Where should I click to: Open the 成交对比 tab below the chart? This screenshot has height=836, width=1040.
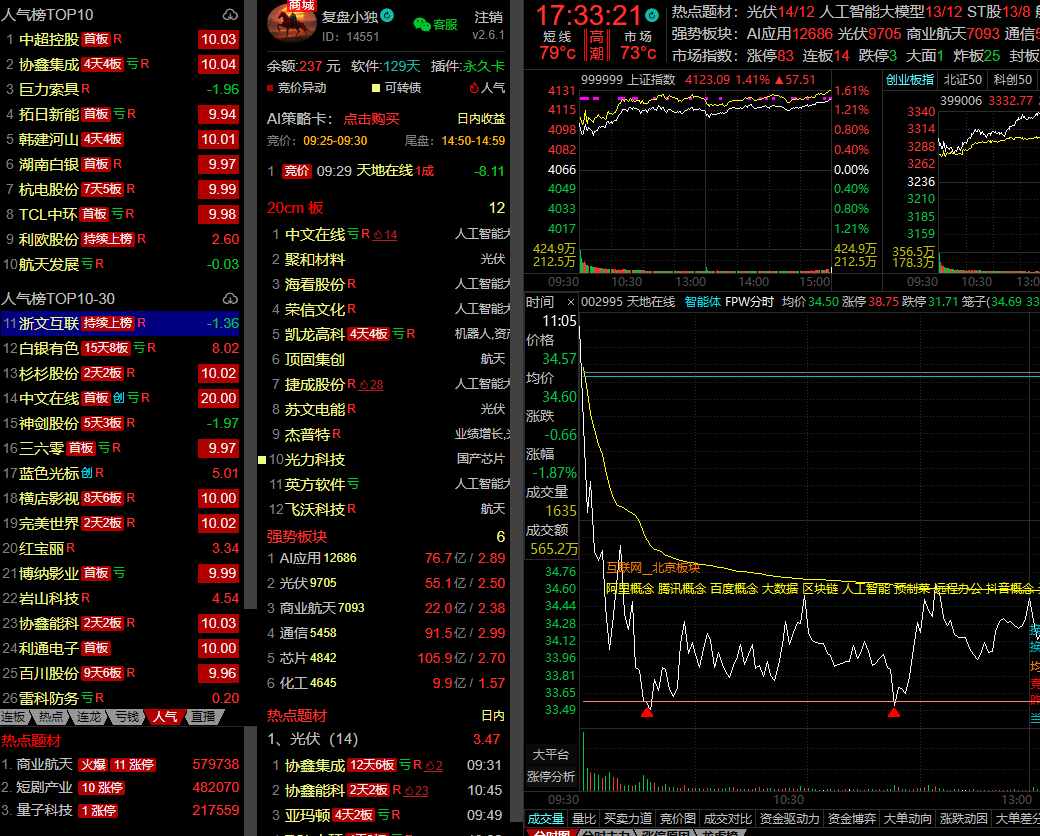coord(726,818)
